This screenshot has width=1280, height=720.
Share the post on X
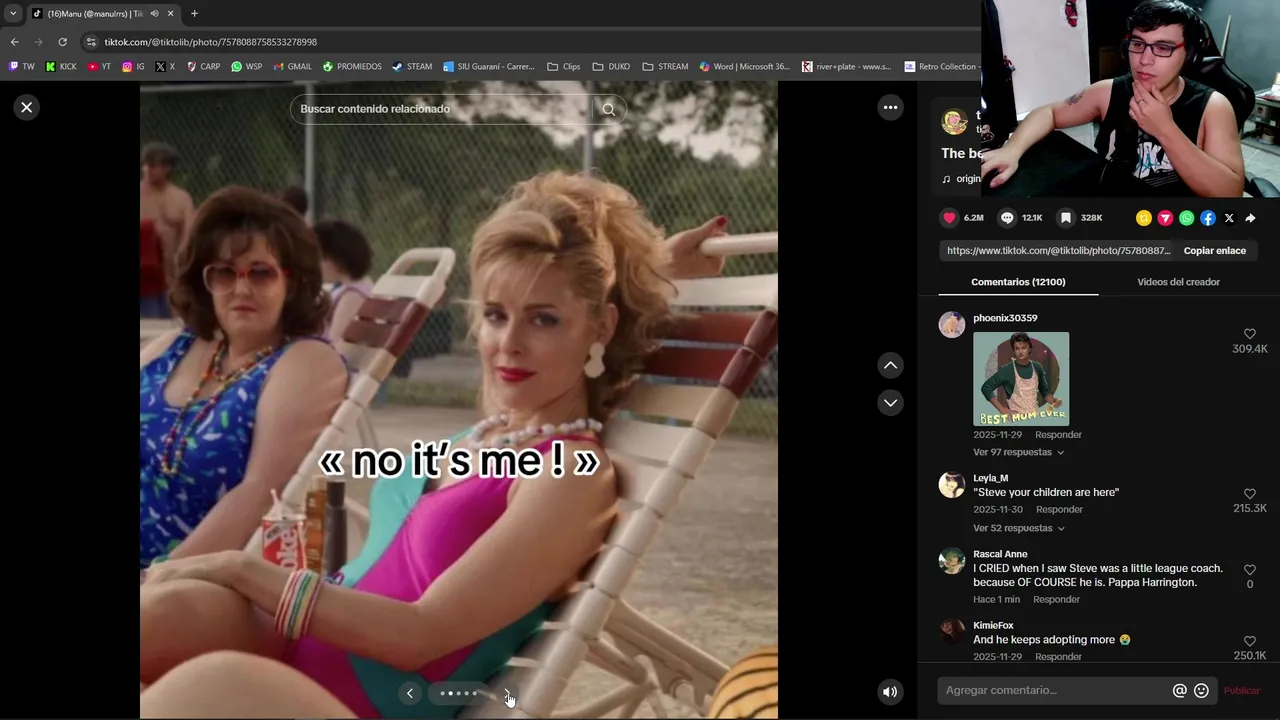[x=1229, y=218]
